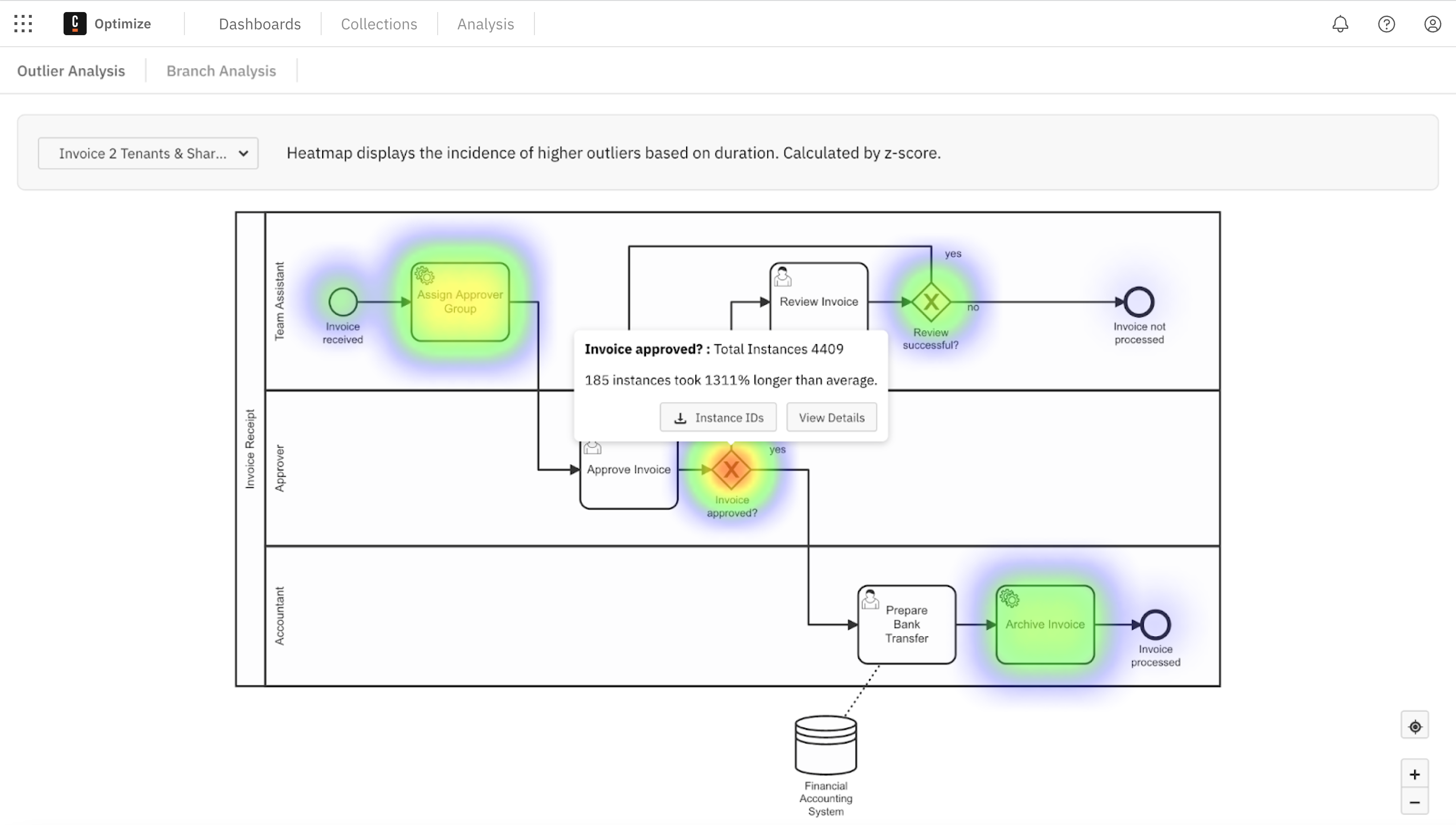The width and height of the screenshot is (1456, 825).
Task: Click the Dashboards navigation menu item
Action: 259,23
